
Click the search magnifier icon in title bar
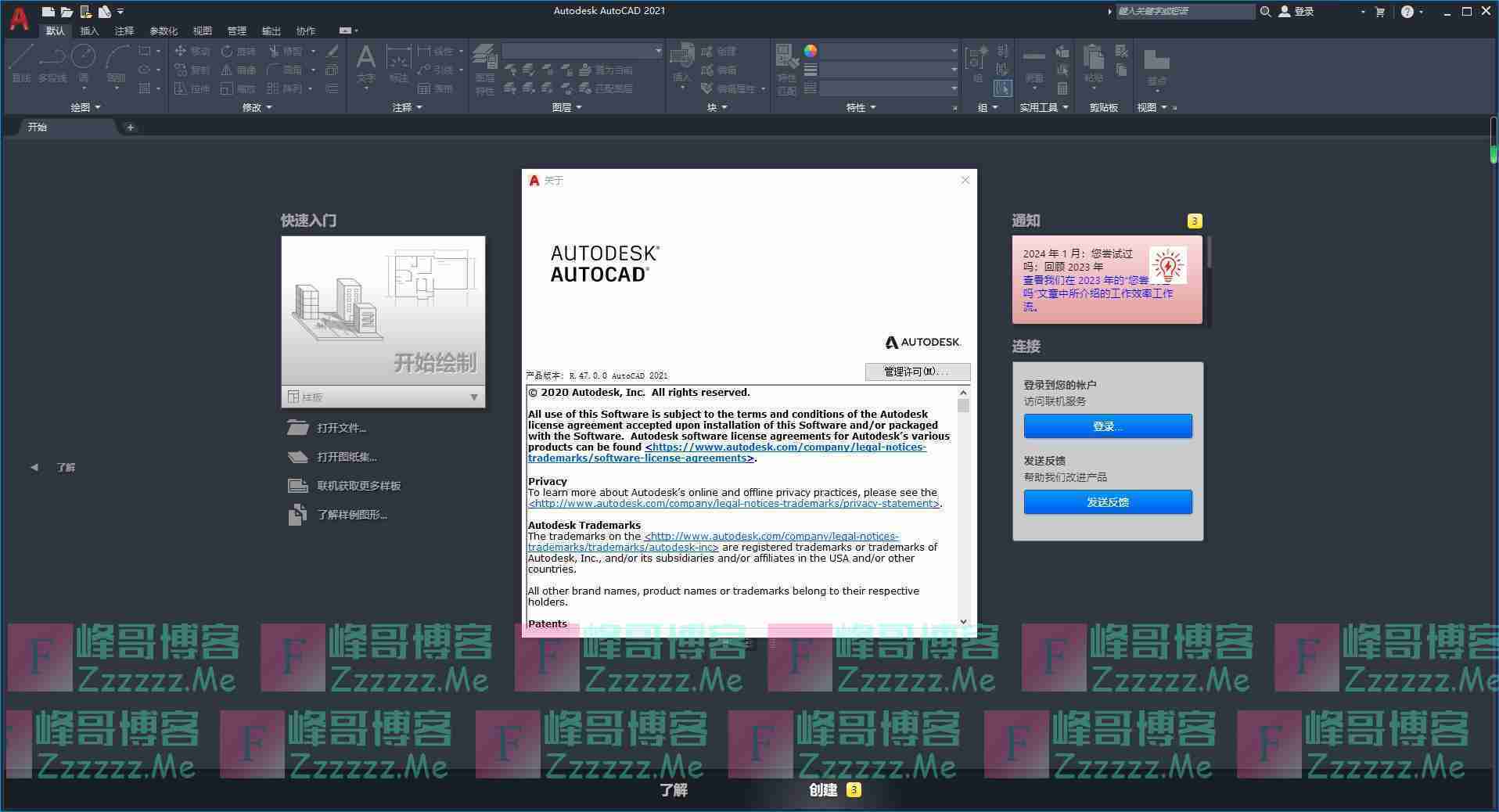tap(1265, 12)
